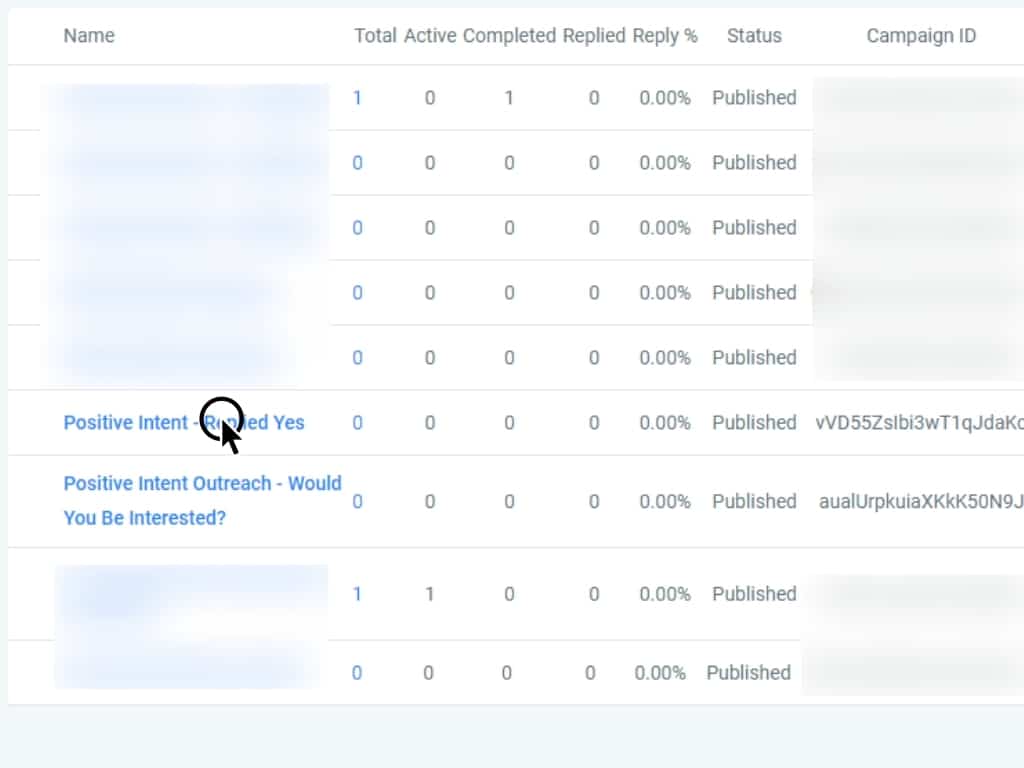Screen dimensions: 1024x768
Task: Click the Name column header
Action: (89, 36)
